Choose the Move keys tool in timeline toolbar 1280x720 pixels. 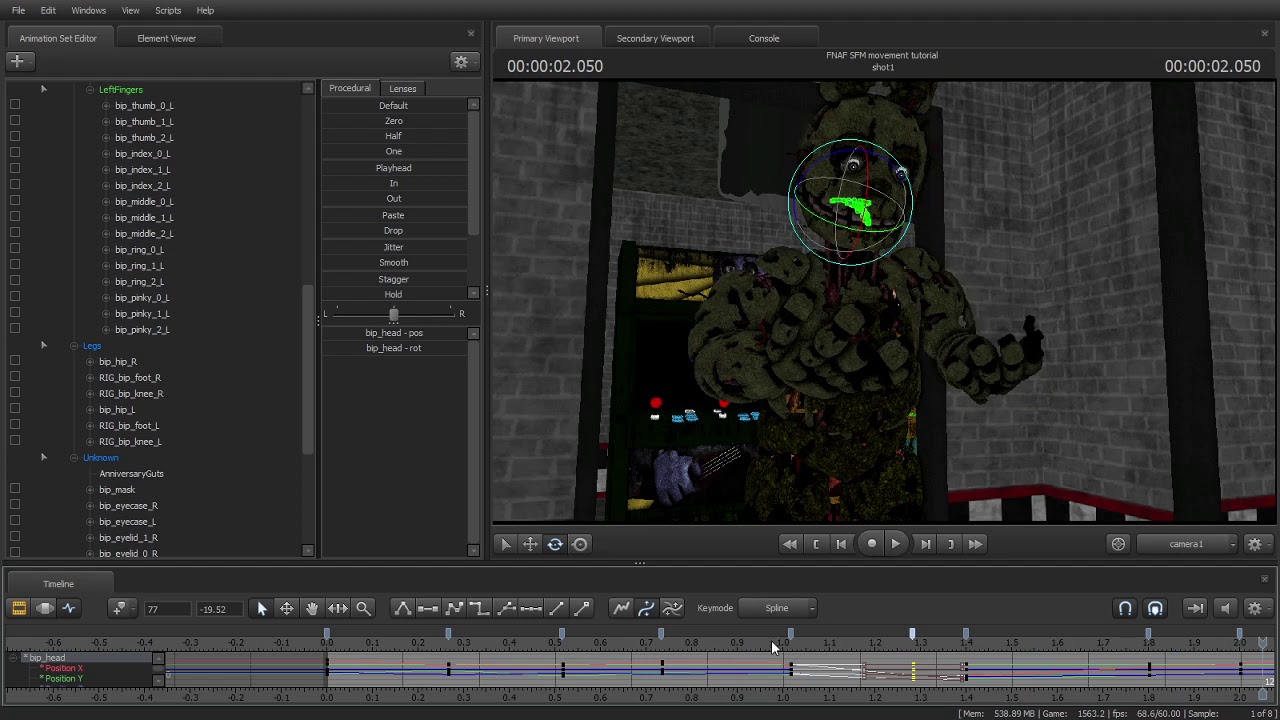[287, 608]
